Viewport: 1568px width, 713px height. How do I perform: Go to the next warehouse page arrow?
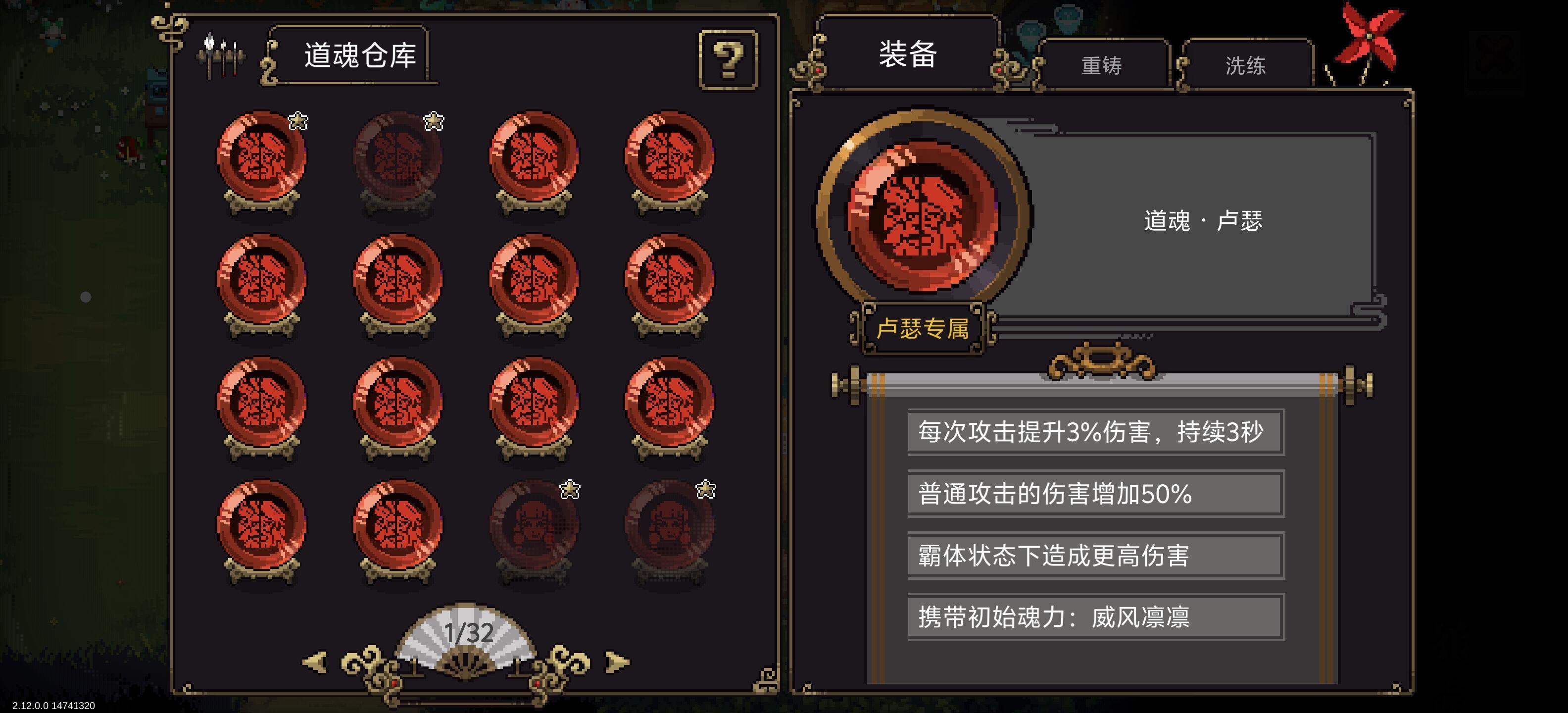617,662
